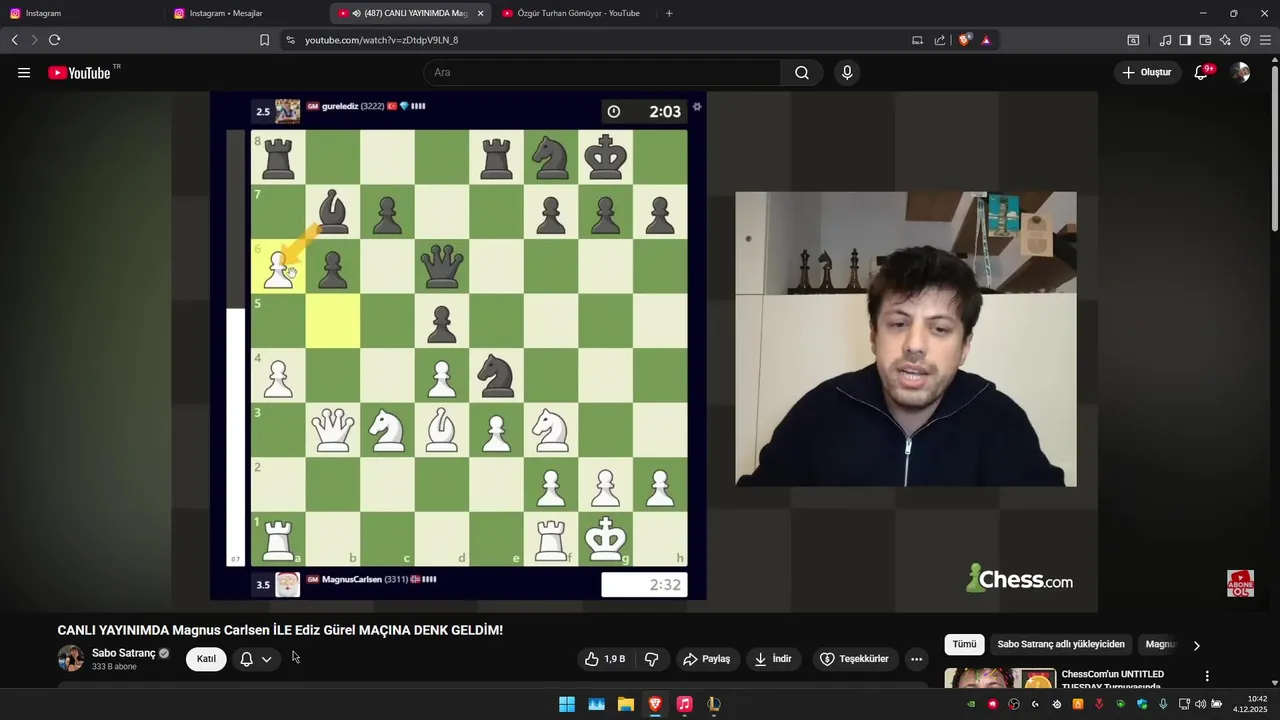This screenshot has width=1280, height=720.
Task: Select the Tümü filter chip
Action: (964, 645)
